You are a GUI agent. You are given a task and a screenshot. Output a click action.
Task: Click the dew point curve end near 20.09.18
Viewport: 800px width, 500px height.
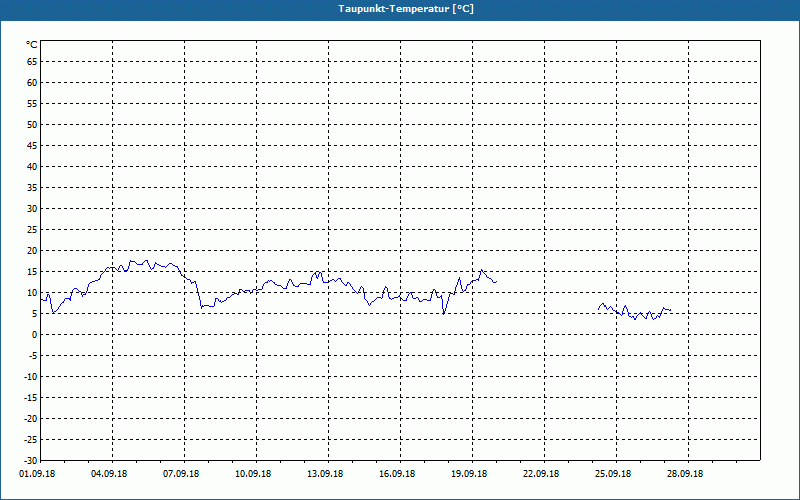pyautogui.click(x=496, y=282)
